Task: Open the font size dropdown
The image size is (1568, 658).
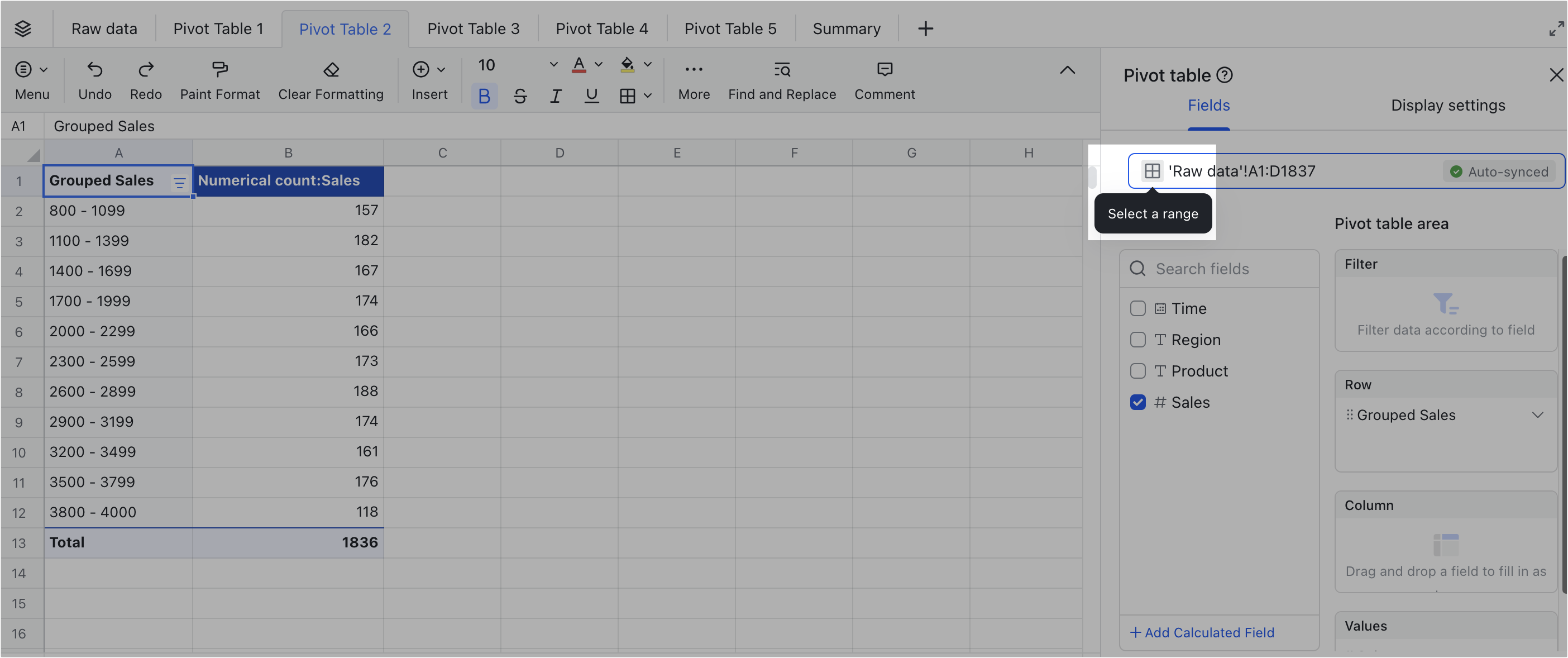Action: (553, 65)
